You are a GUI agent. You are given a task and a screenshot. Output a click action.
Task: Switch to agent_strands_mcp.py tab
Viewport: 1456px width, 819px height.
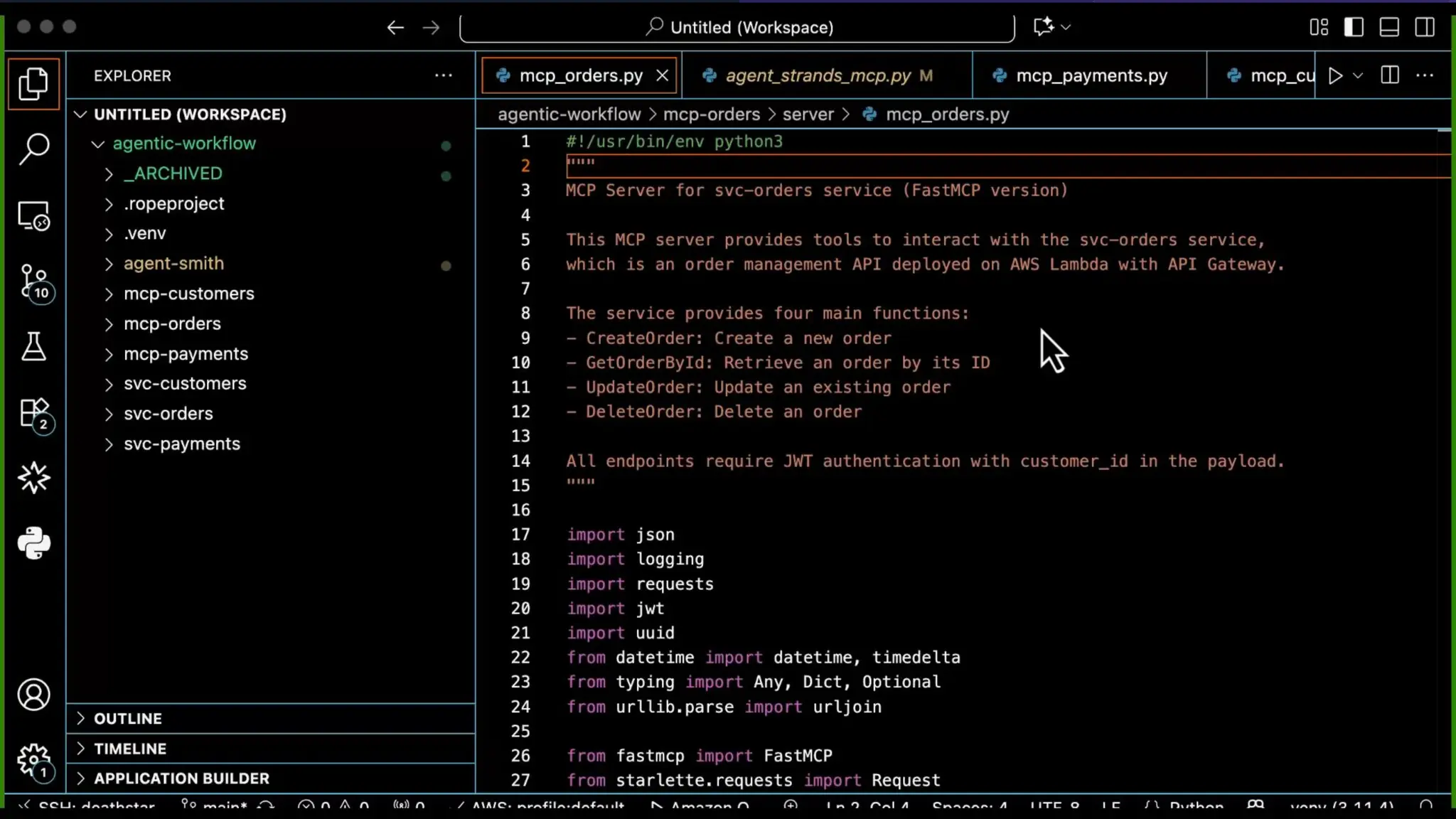(x=818, y=75)
